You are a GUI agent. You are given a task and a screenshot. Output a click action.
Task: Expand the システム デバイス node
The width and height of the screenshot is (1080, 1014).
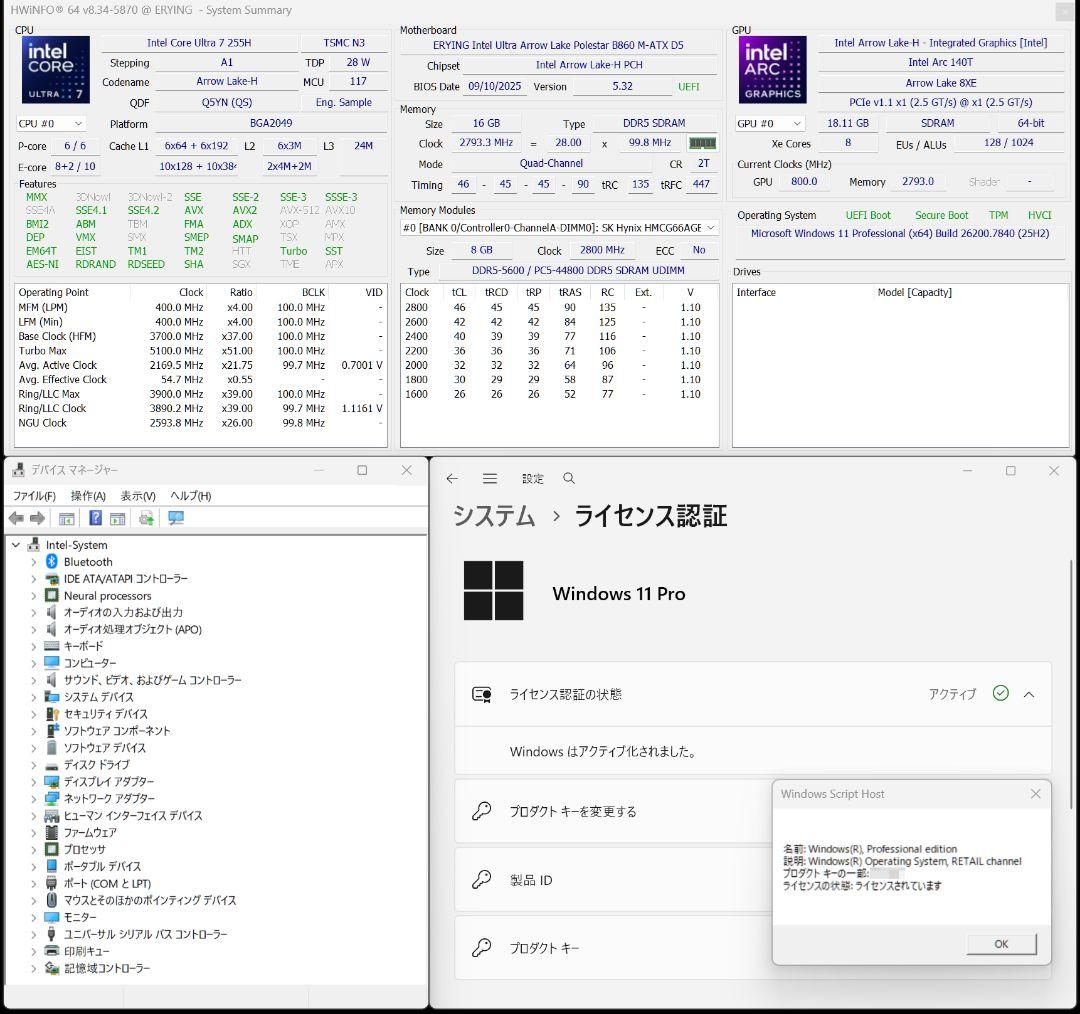[34, 697]
